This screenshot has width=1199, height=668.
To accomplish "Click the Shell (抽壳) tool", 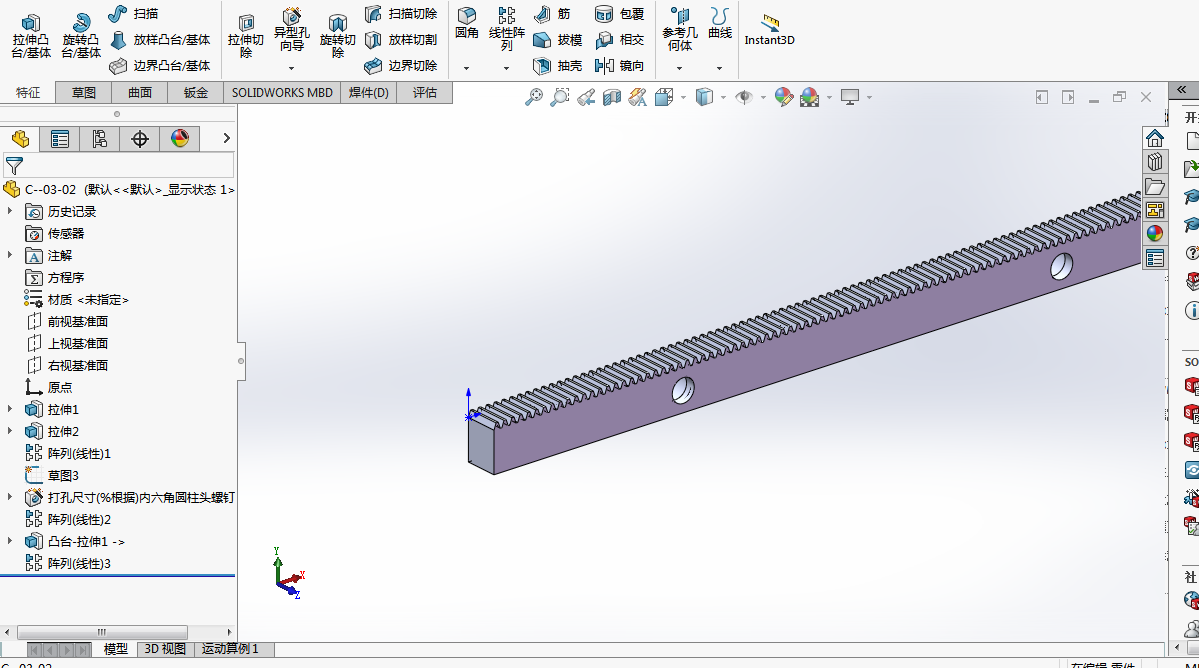I will 557,66.
